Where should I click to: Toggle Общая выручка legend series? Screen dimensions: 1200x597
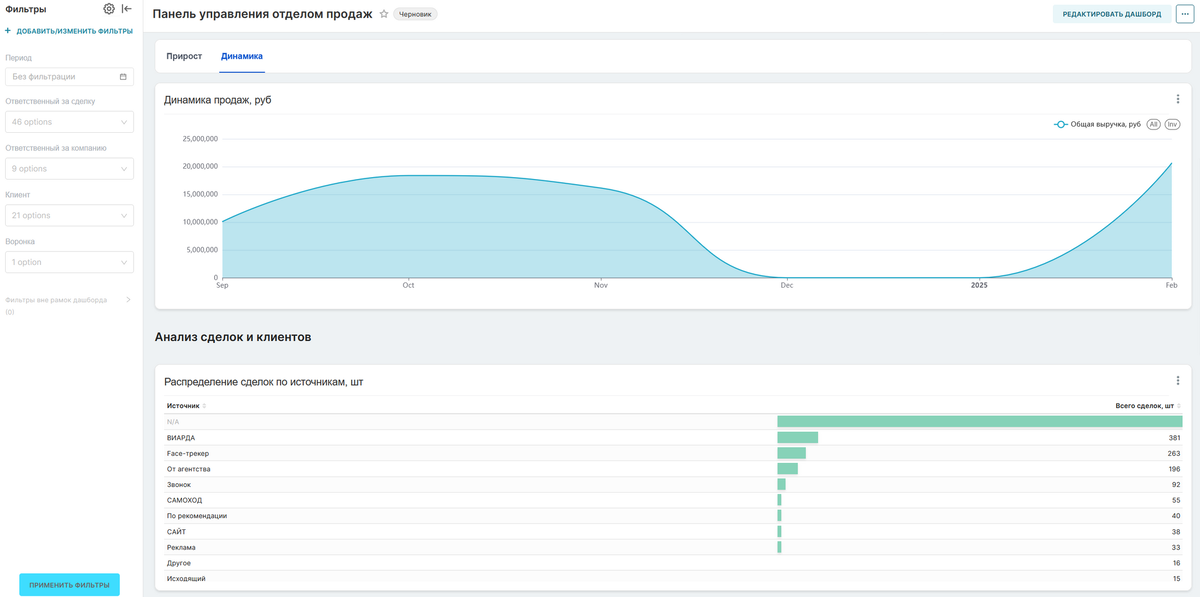(x=1097, y=124)
